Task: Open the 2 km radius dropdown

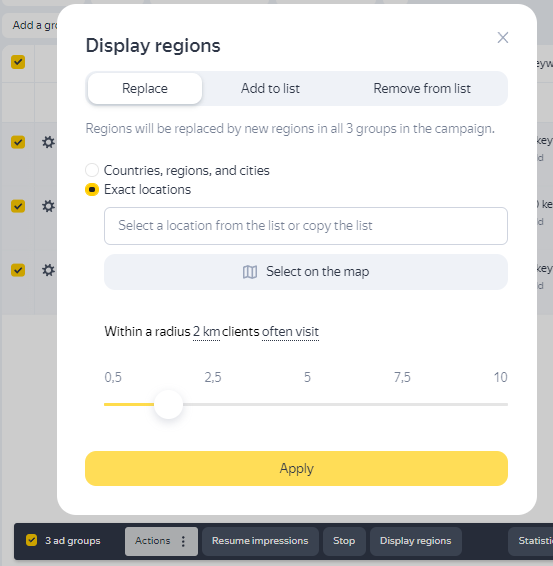Action: point(206,331)
